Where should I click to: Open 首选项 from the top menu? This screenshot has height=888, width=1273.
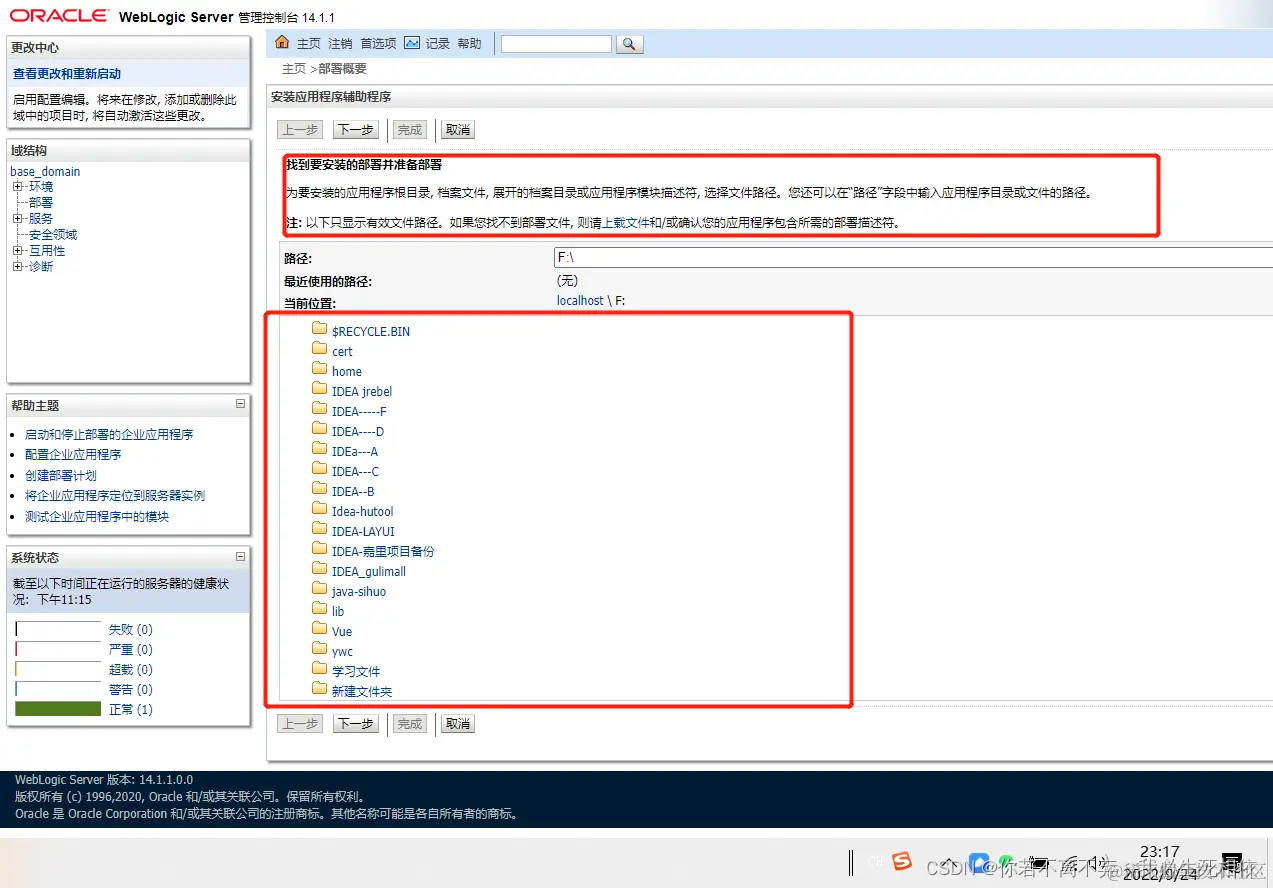[x=376, y=43]
